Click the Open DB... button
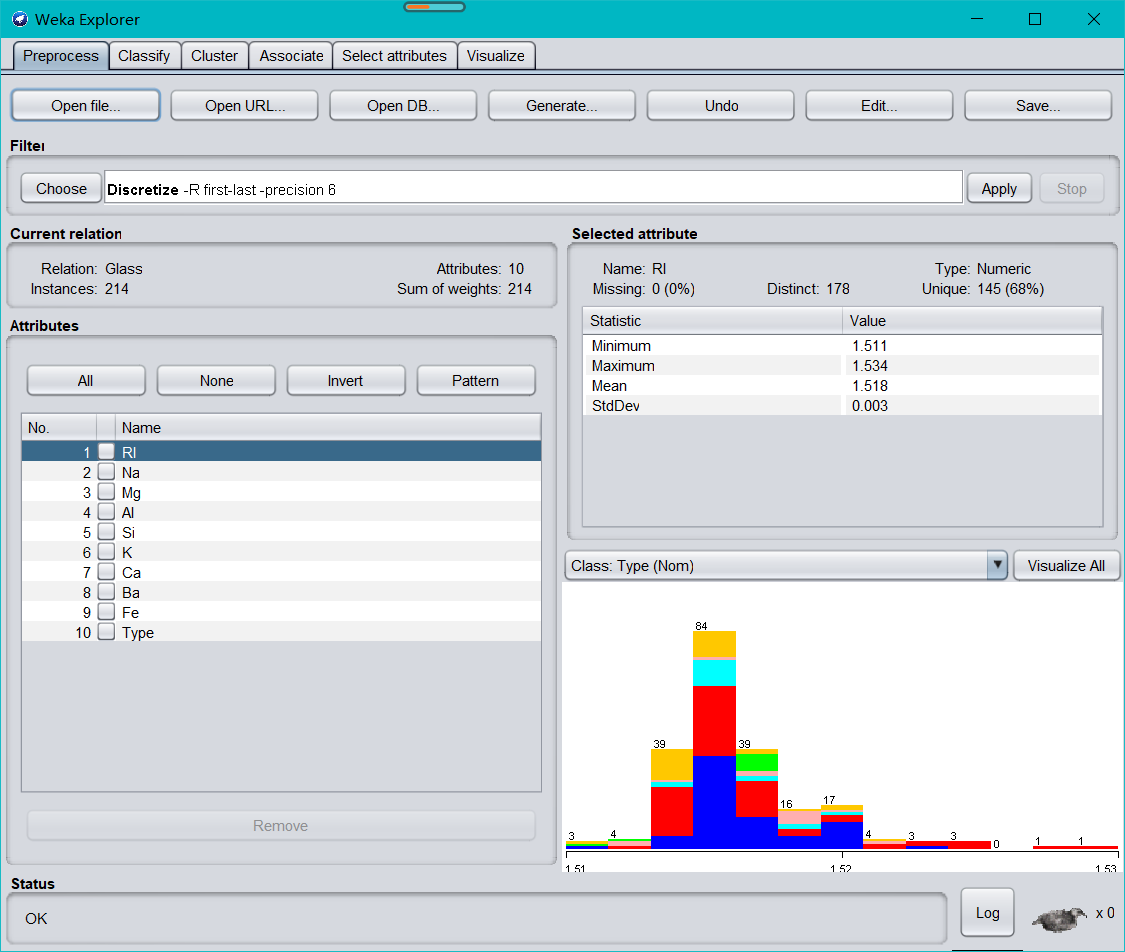 (x=403, y=105)
